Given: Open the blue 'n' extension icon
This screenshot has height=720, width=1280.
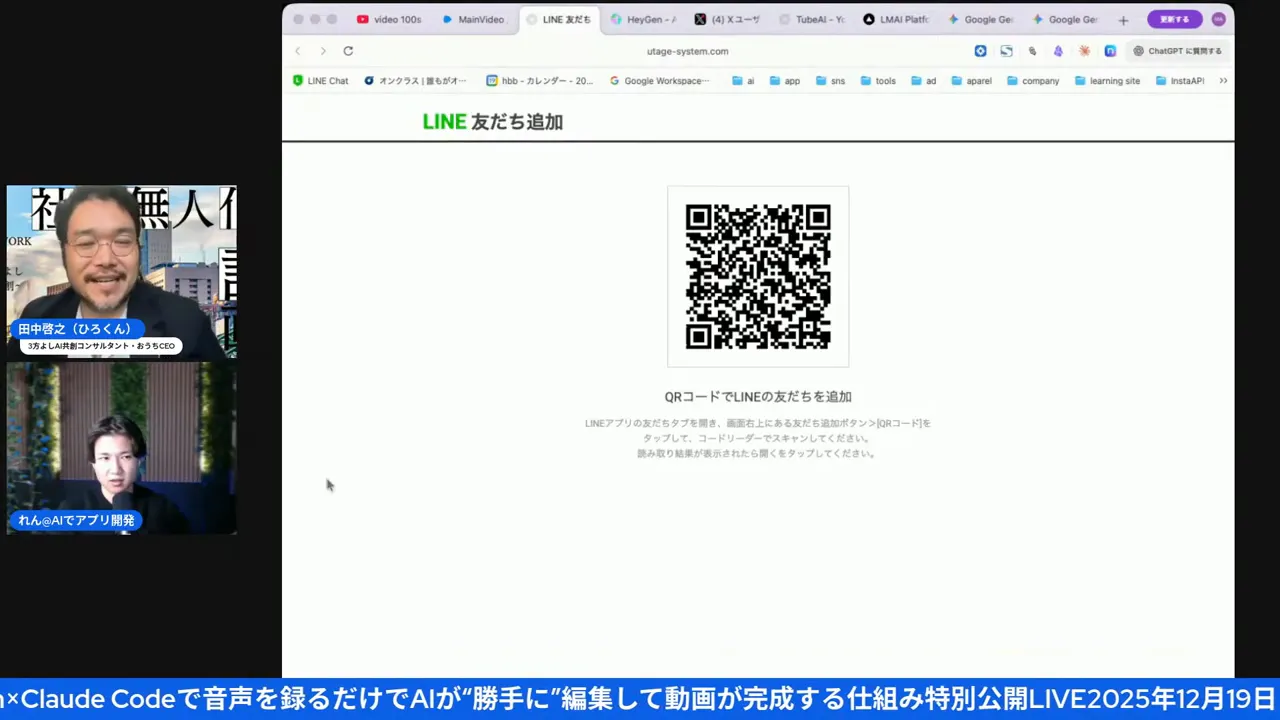Looking at the screenshot, I should (x=1110, y=51).
